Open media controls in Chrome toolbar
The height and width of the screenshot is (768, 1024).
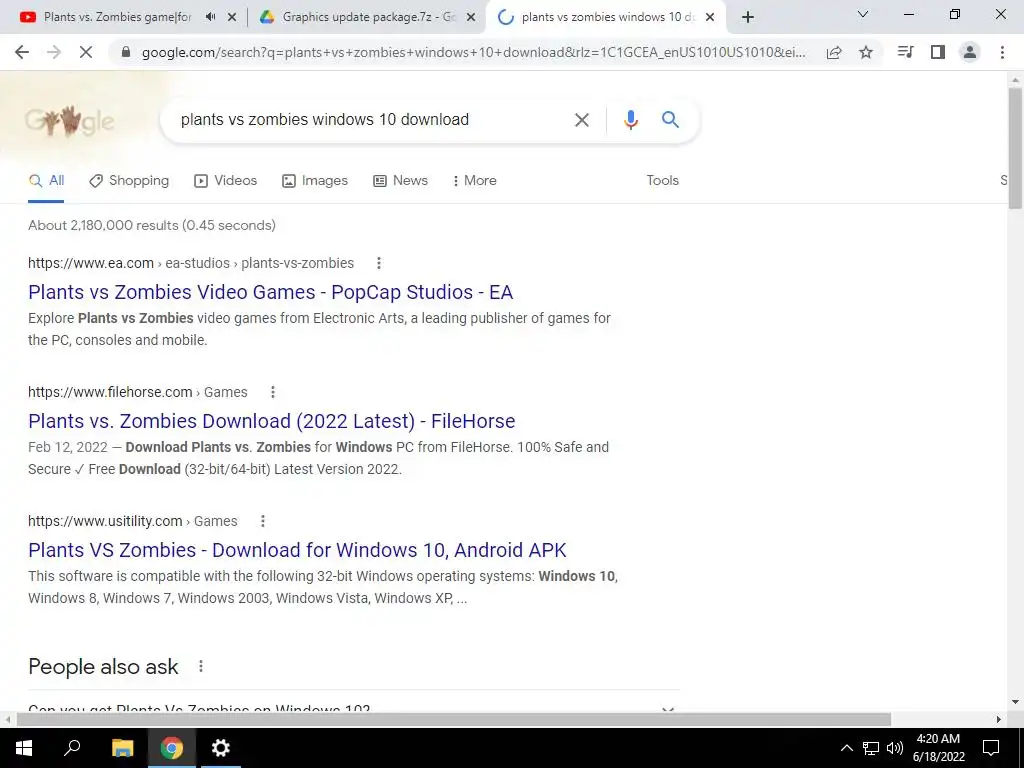tap(905, 52)
